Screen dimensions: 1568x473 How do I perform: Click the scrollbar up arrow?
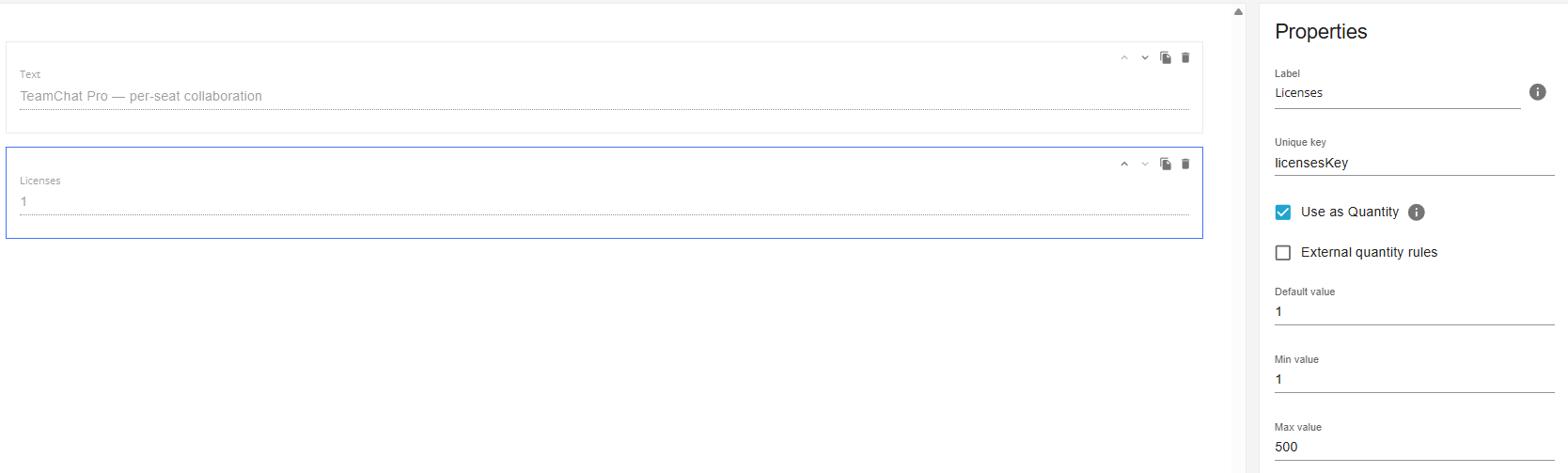pos(1238,12)
